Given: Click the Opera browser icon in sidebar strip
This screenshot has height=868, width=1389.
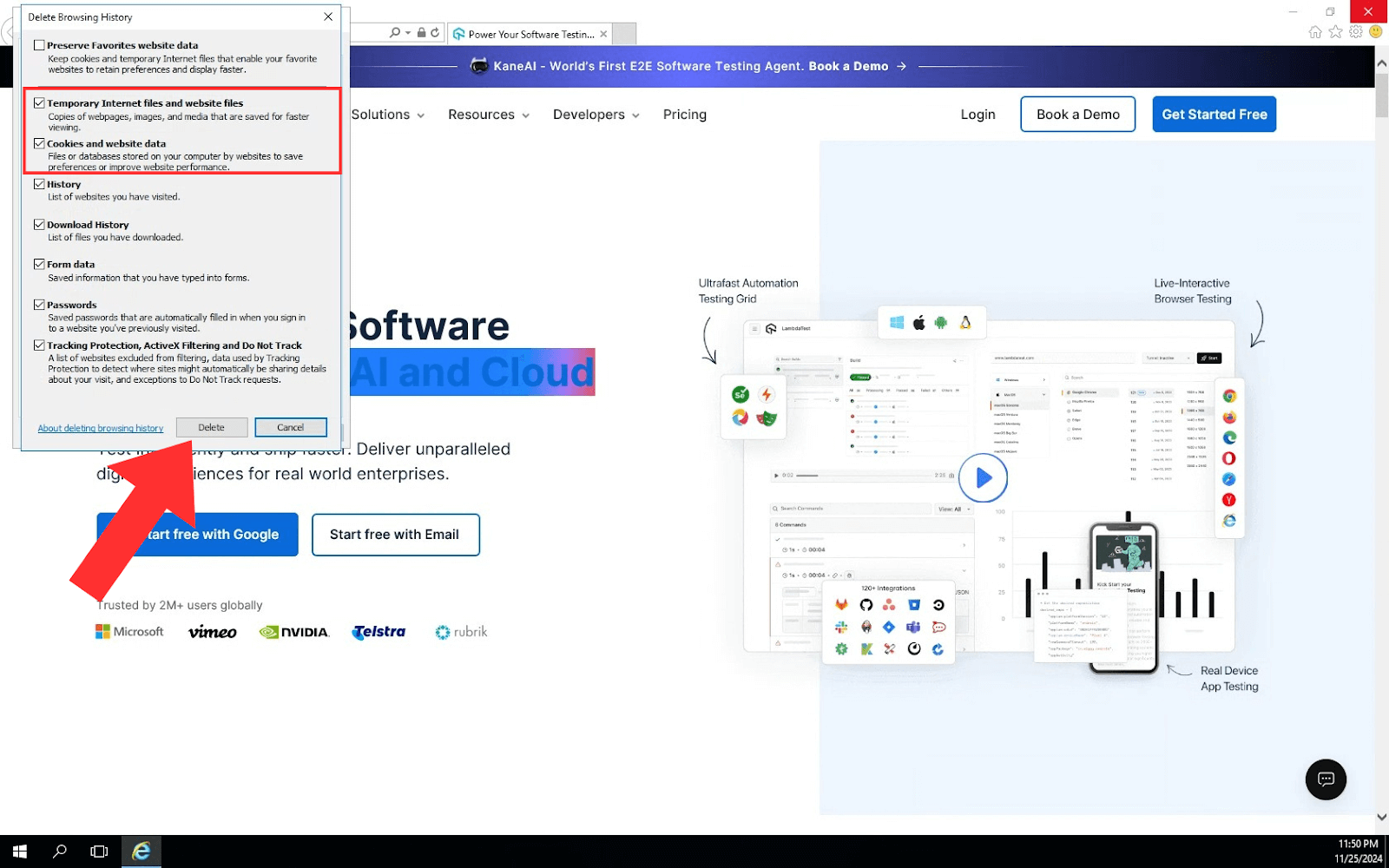Looking at the screenshot, I should click(1228, 457).
